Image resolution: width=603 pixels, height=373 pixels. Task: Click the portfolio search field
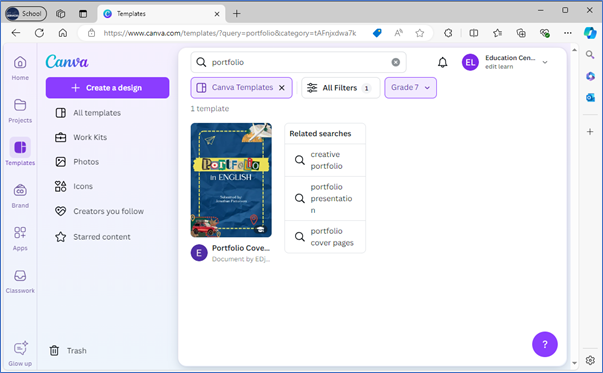coord(298,62)
